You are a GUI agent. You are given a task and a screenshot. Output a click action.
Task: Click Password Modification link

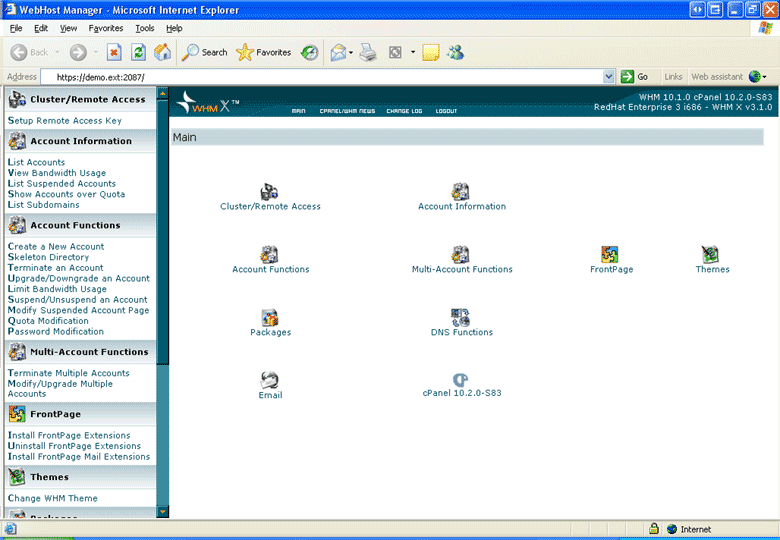click(56, 331)
